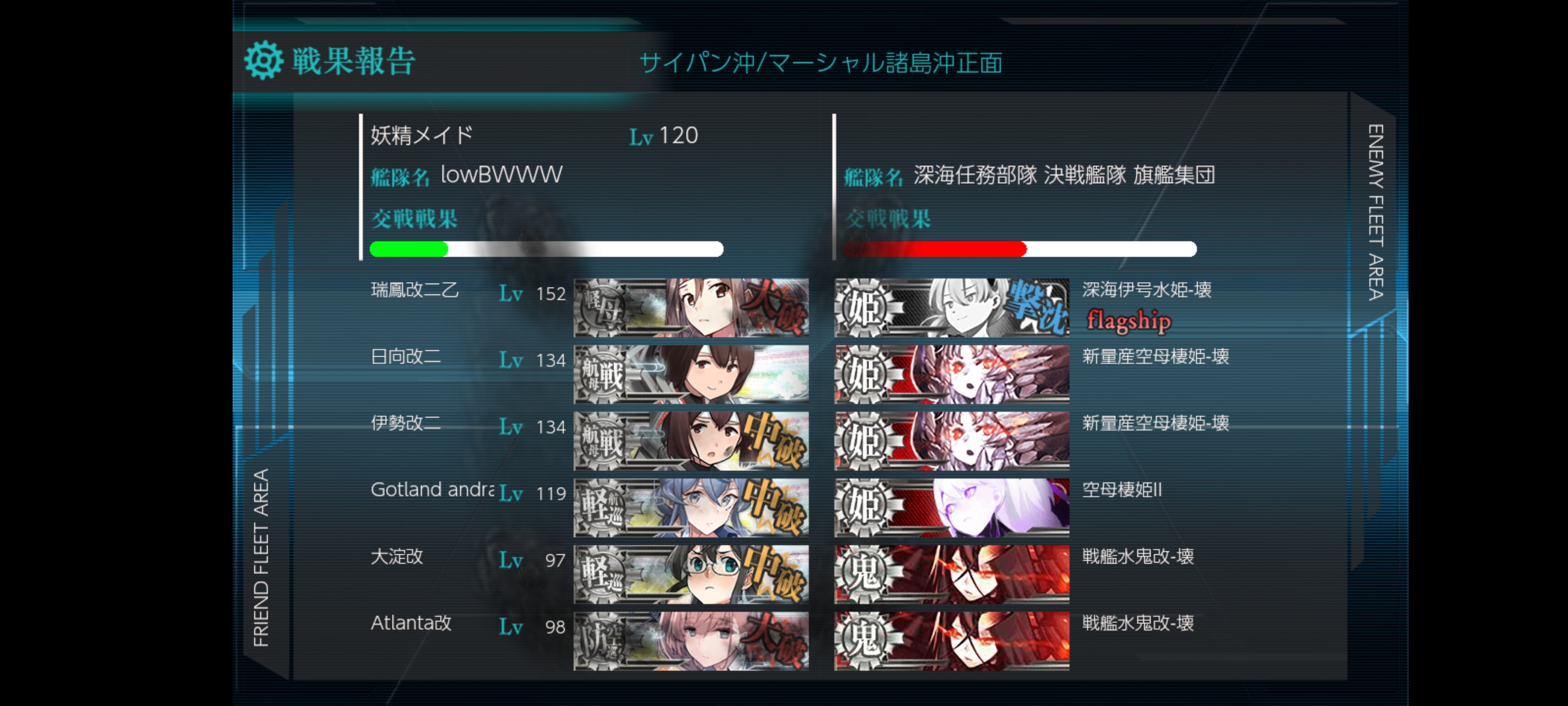The image size is (1568, 706).
Task: Click the green friendly 交戦戦果 gauge
Action: [546, 249]
